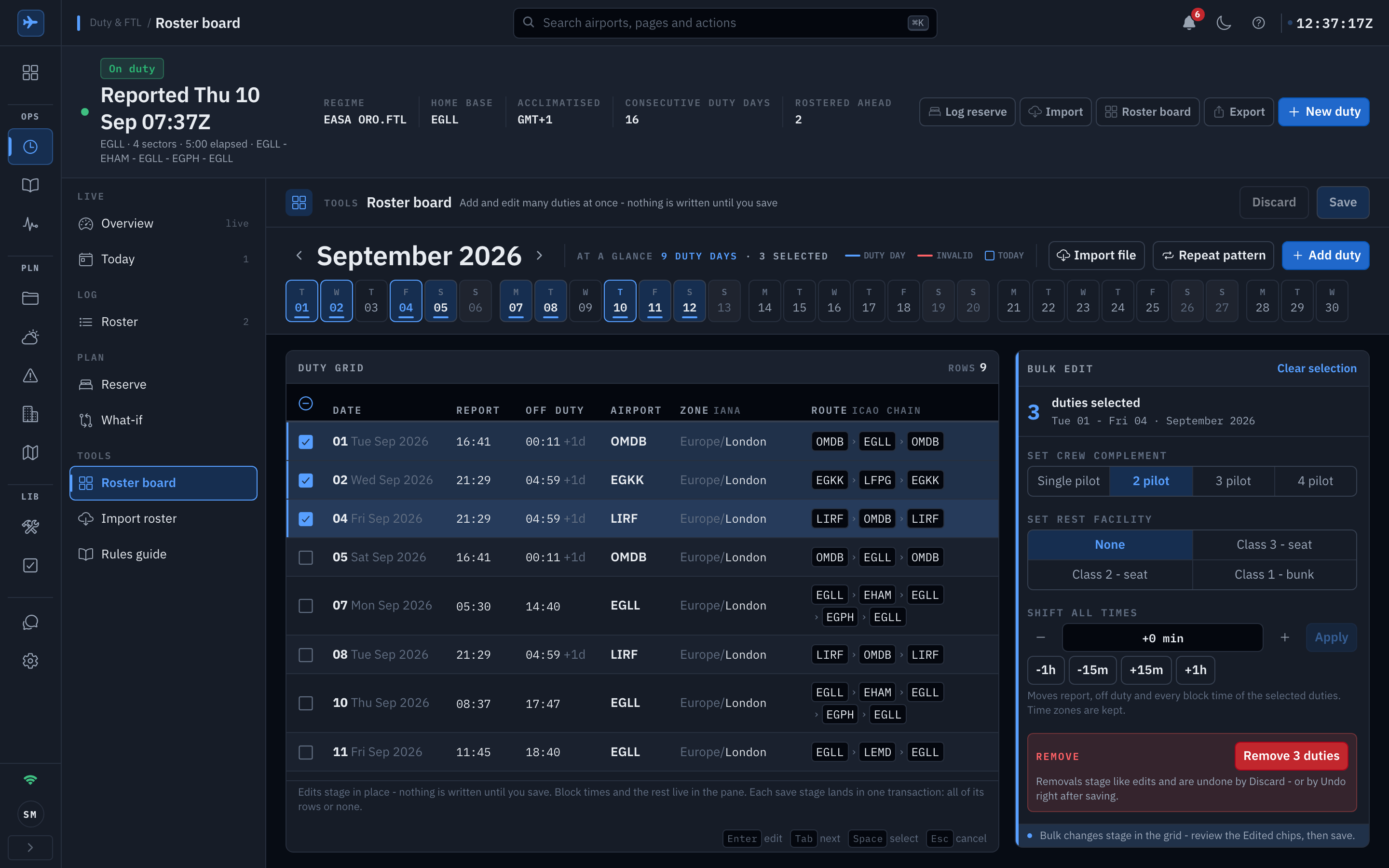
Task: Click the +15m shift preset
Action: (1145, 670)
